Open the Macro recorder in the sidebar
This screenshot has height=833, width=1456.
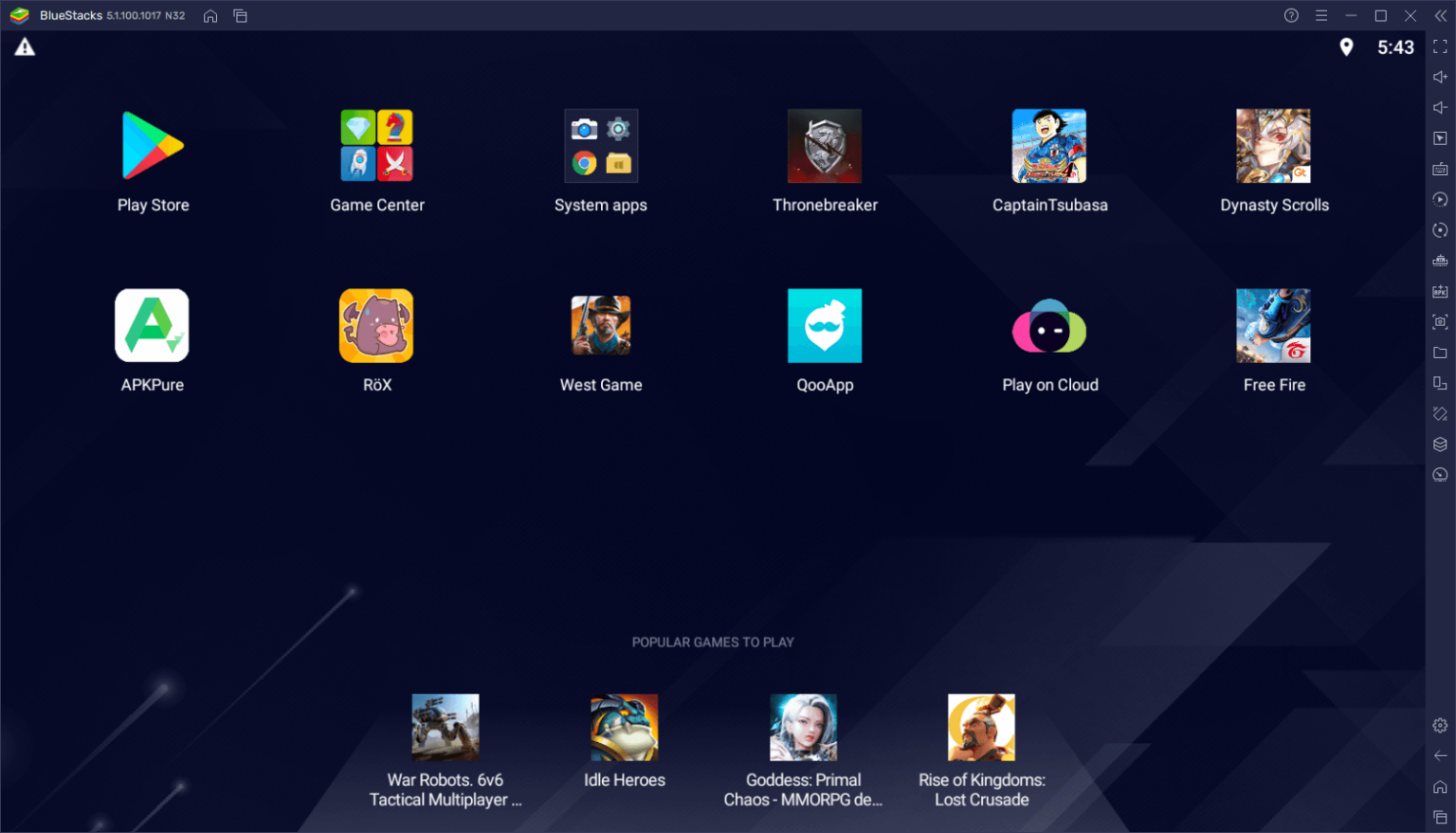1440,199
